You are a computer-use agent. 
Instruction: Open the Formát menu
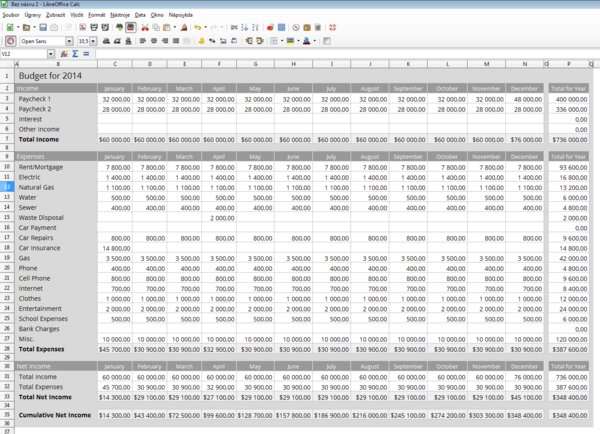point(96,15)
